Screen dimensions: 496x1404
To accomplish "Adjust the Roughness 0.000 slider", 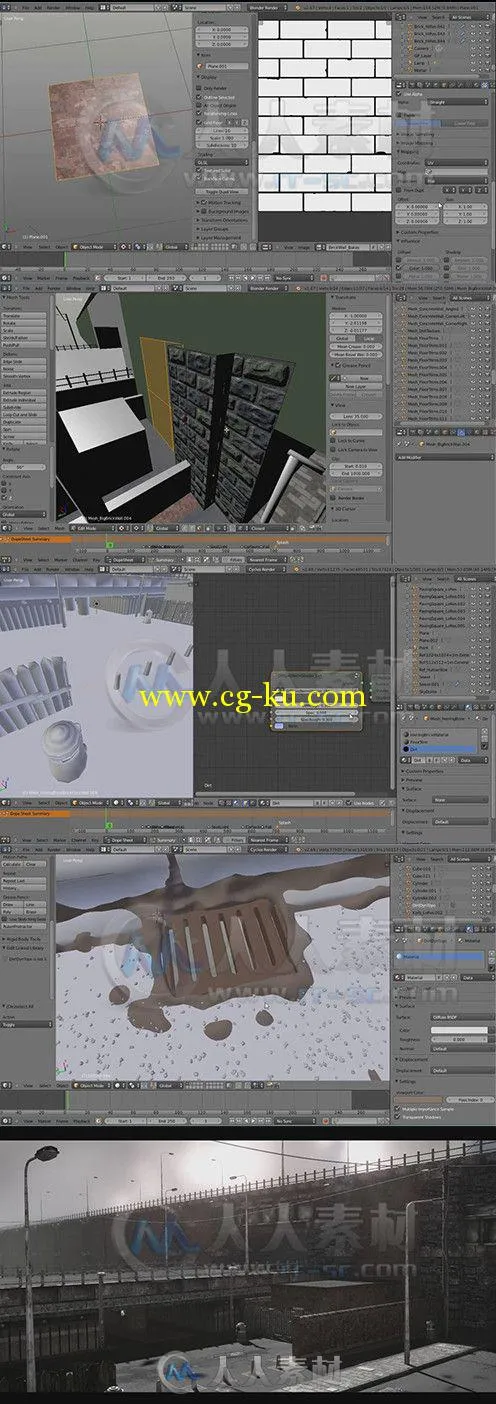I will coord(459,1039).
